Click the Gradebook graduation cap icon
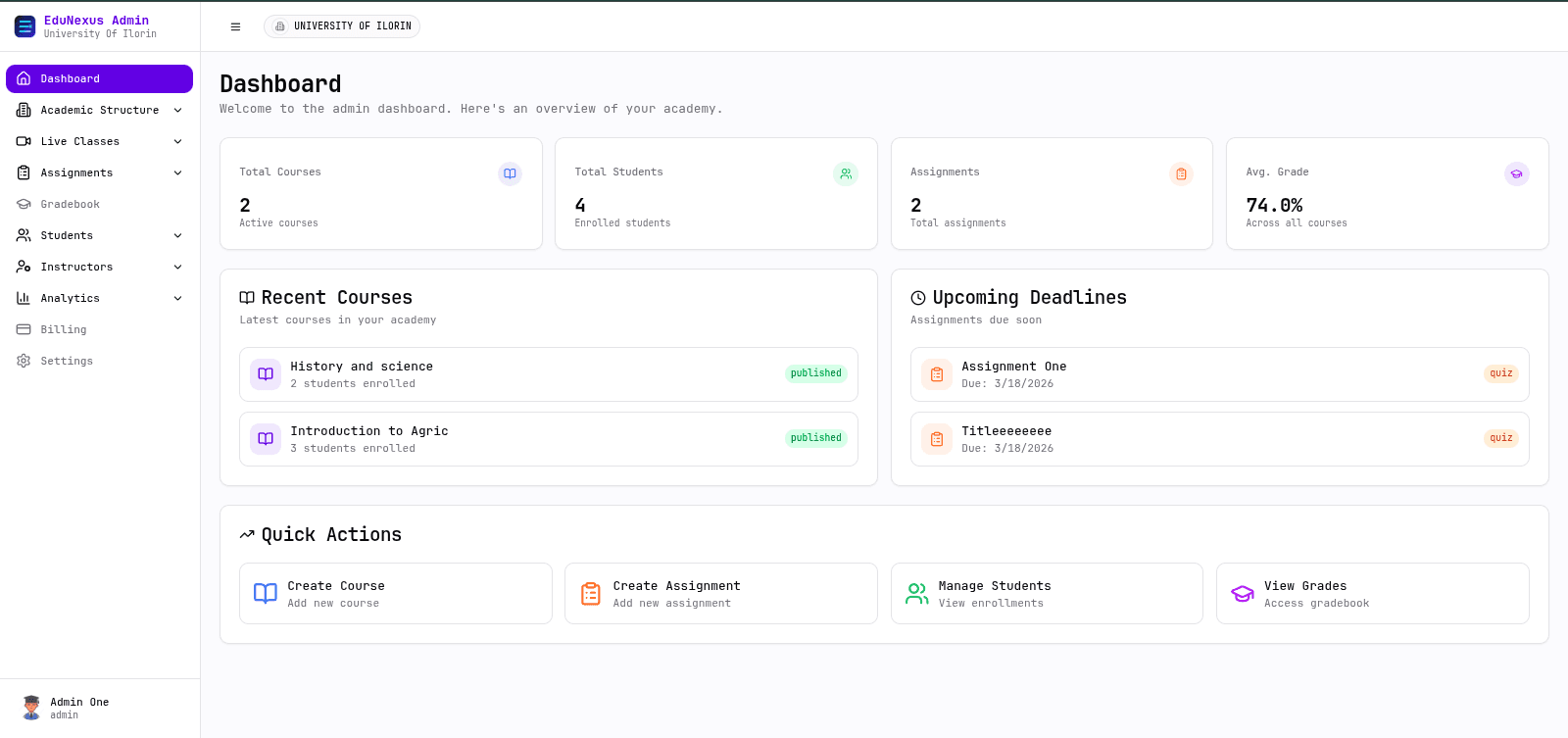Image resolution: width=1568 pixels, height=738 pixels. click(x=24, y=204)
